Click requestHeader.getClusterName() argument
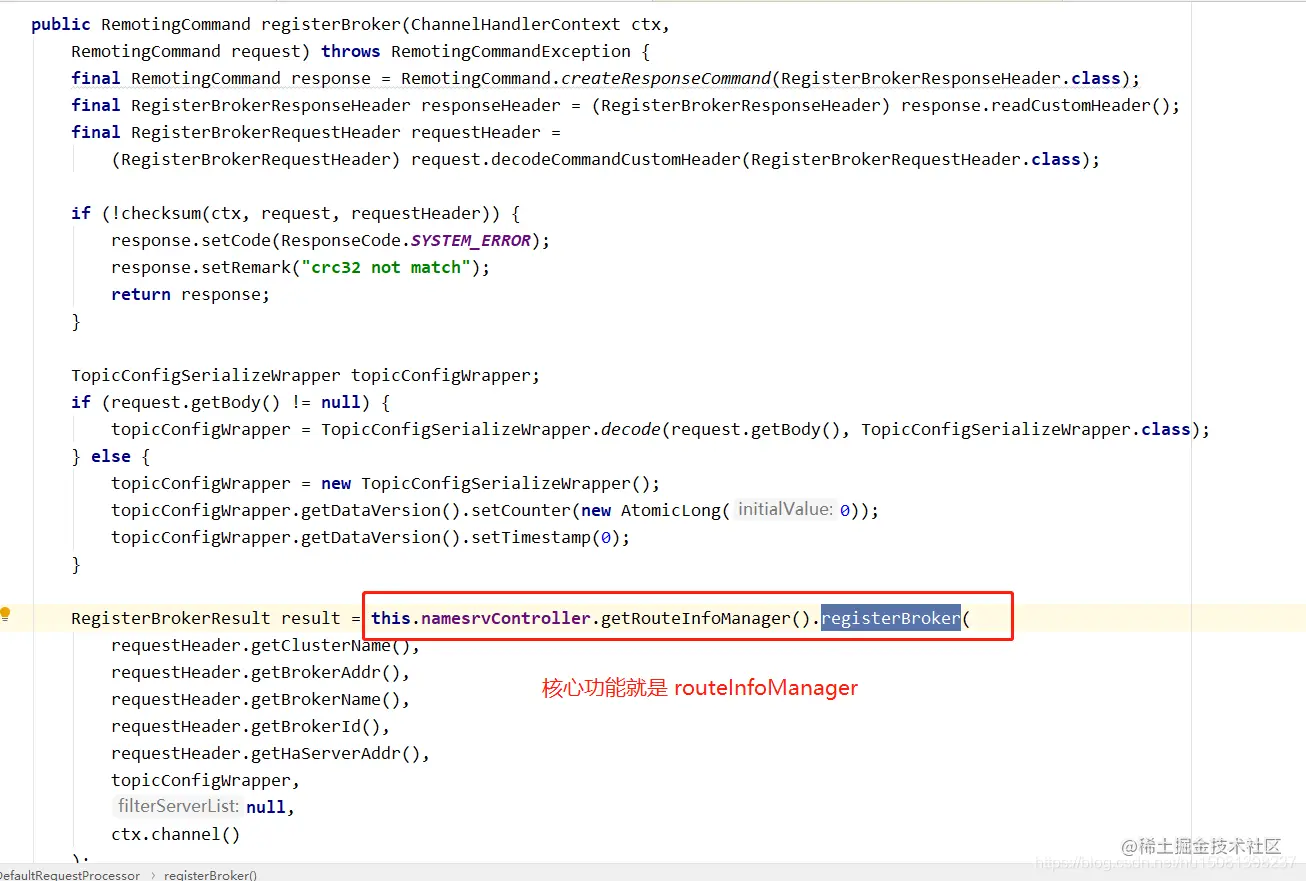Viewport: 1306px width, 881px height. 261,645
